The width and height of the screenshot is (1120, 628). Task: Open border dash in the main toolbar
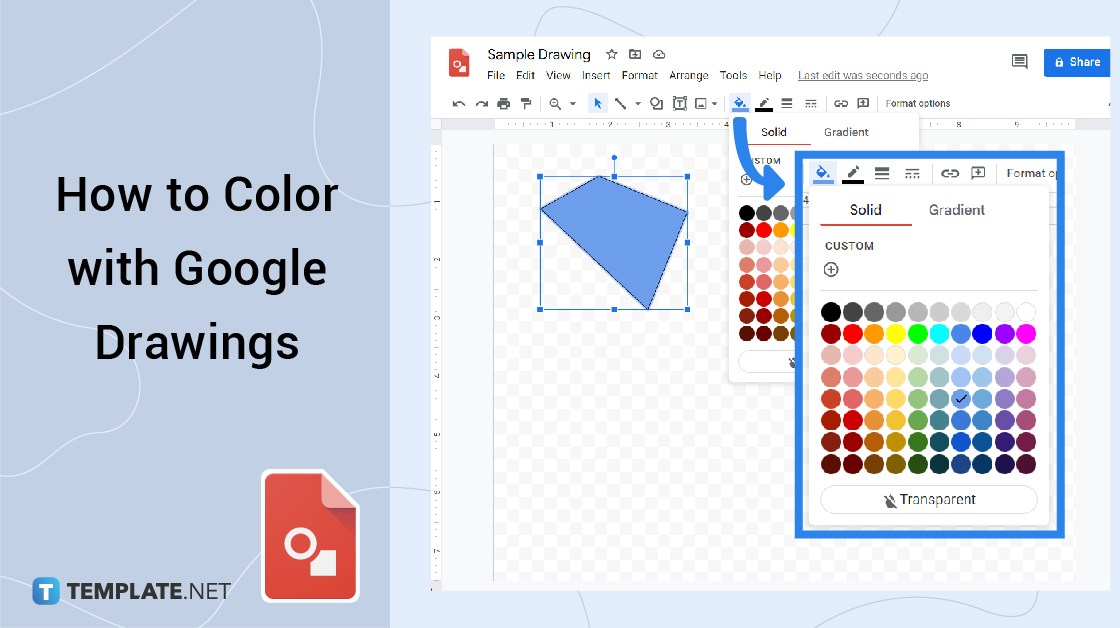pos(811,104)
